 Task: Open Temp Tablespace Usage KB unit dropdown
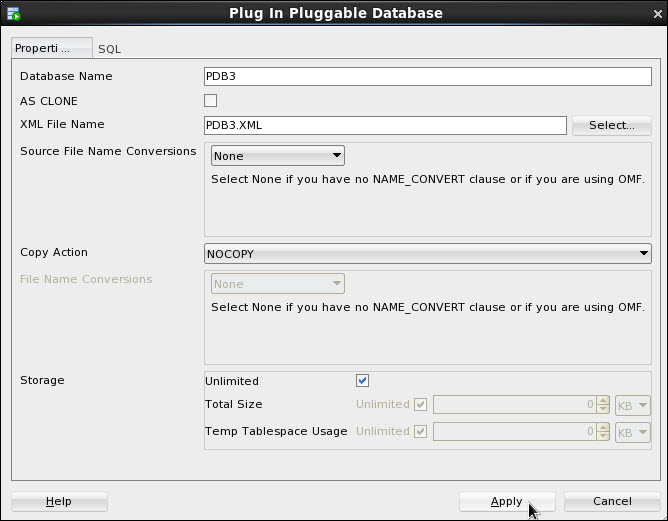click(x=633, y=432)
